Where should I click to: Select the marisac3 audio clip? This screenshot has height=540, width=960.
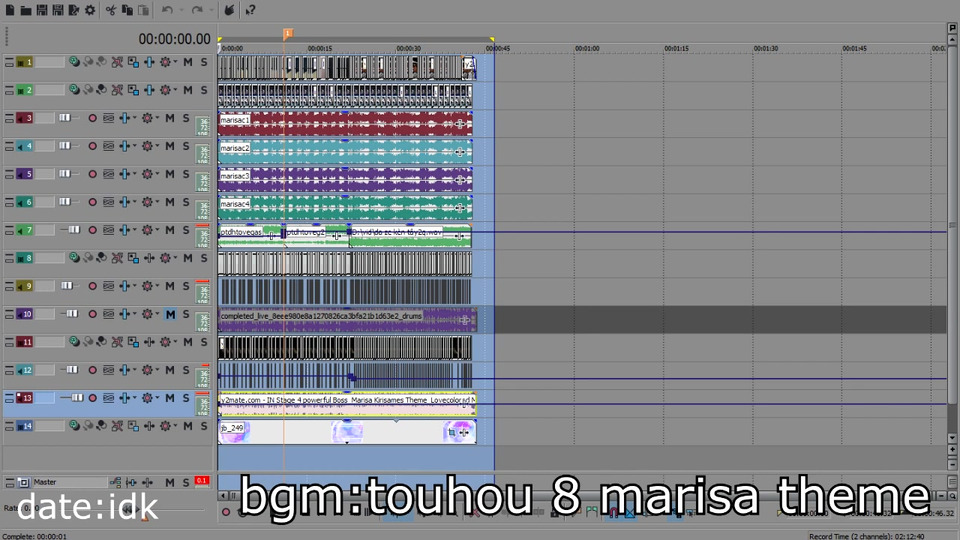tap(345, 179)
